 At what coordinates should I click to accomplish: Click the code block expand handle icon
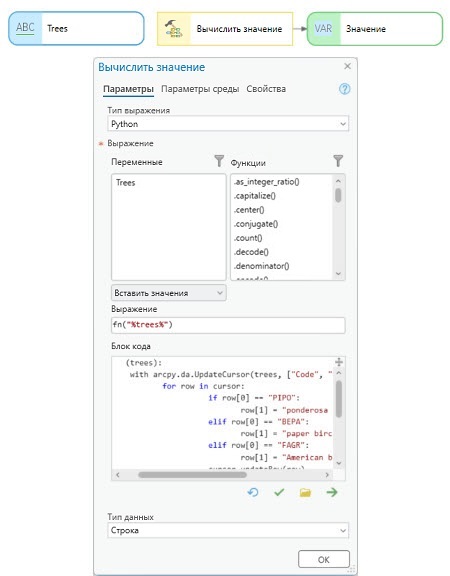coord(339,362)
